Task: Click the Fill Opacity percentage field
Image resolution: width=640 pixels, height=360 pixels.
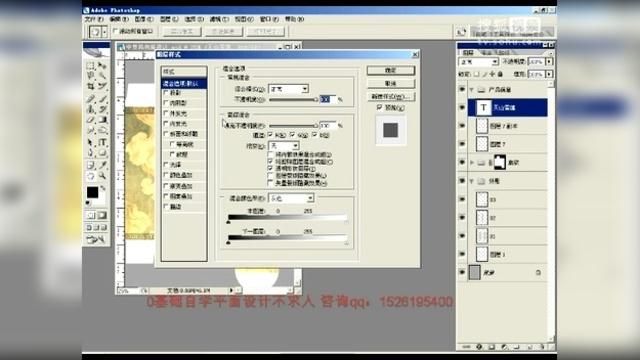Action: click(x=328, y=125)
